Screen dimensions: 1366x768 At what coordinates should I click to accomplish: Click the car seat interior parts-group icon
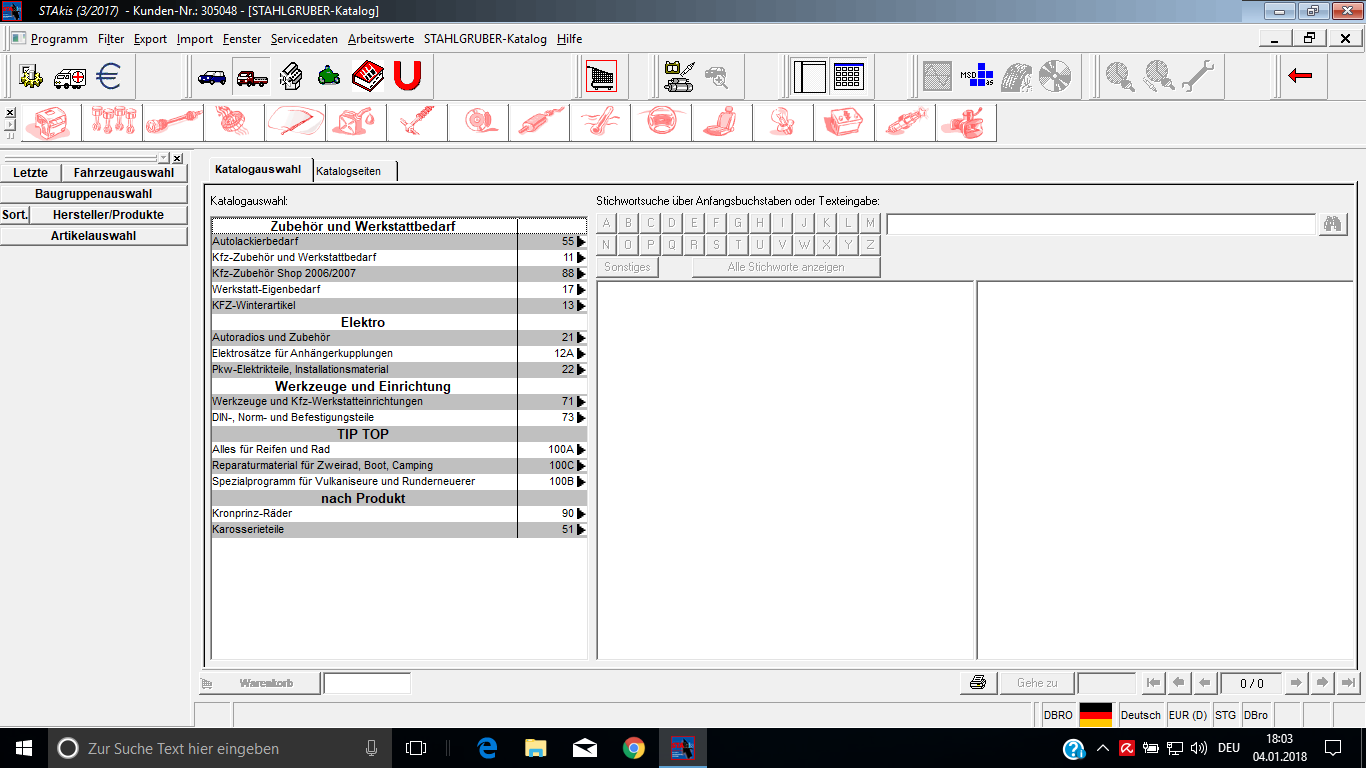pyautogui.click(x=722, y=123)
